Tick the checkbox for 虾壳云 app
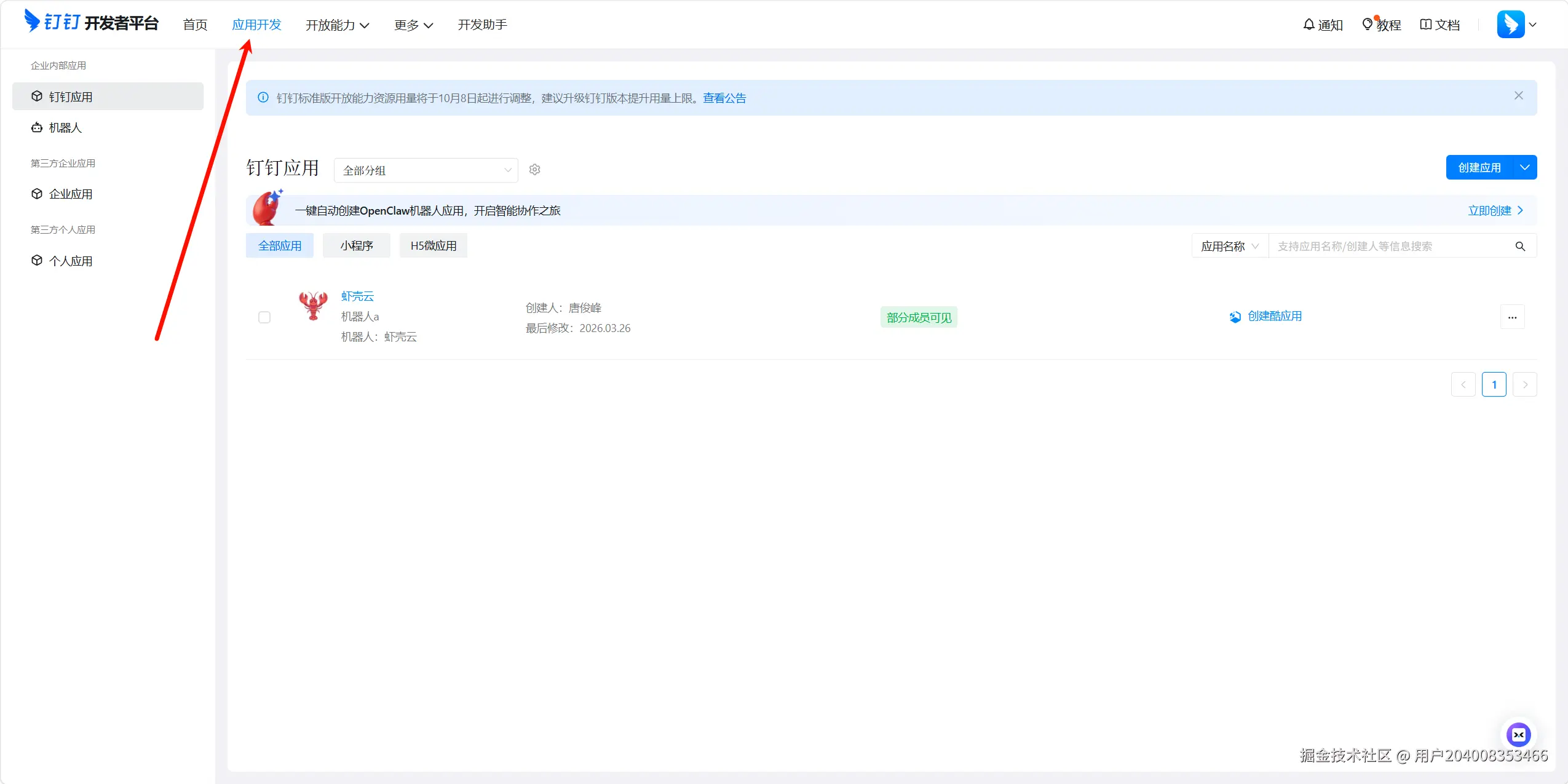The width and height of the screenshot is (1568, 784). click(264, 317)
